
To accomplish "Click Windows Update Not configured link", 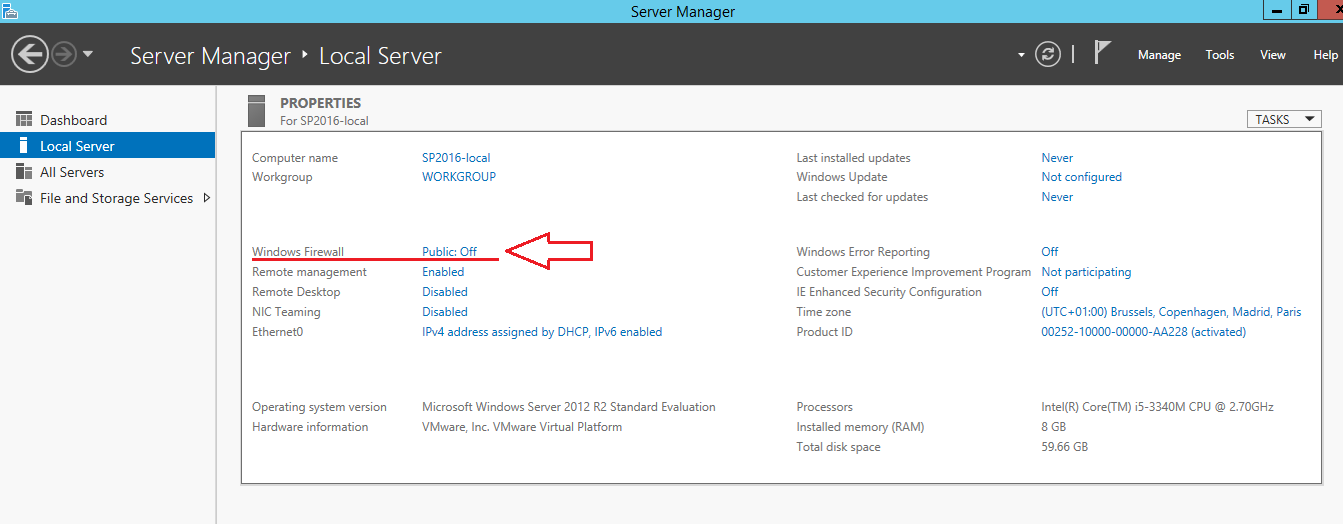I will pos(1081,177).
